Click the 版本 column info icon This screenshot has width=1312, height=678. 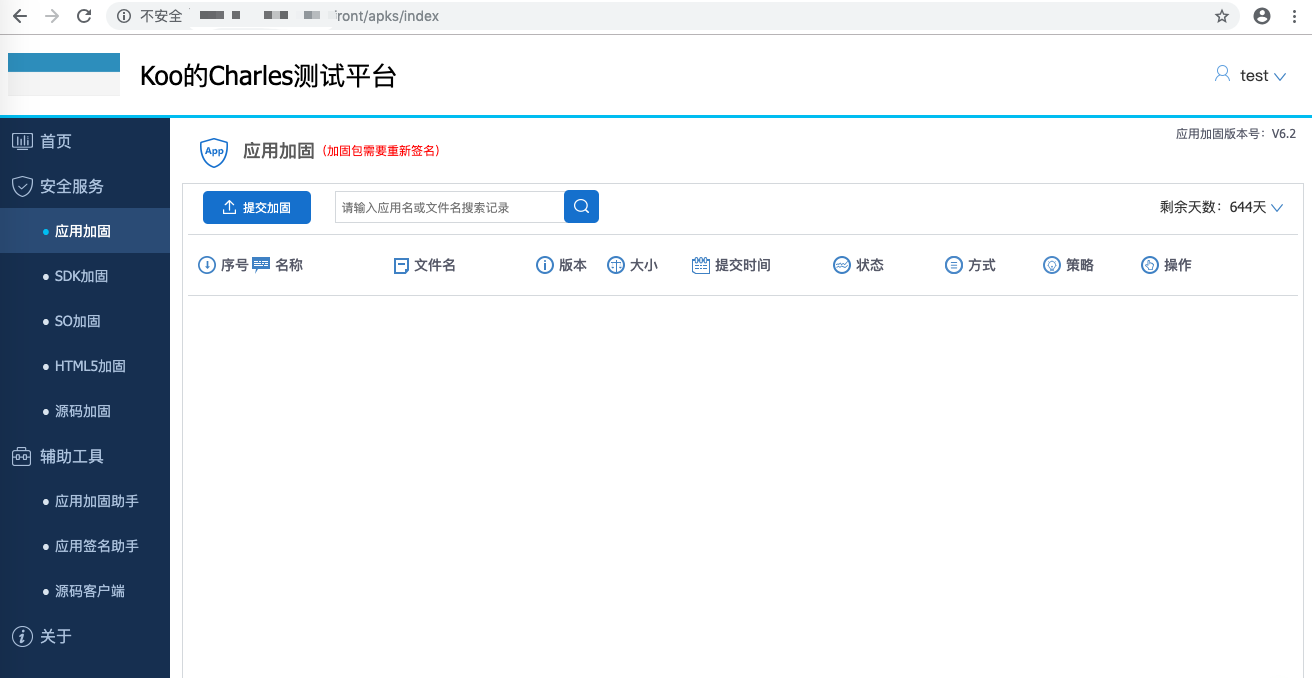pyautogui.click(x=545, y=265)
